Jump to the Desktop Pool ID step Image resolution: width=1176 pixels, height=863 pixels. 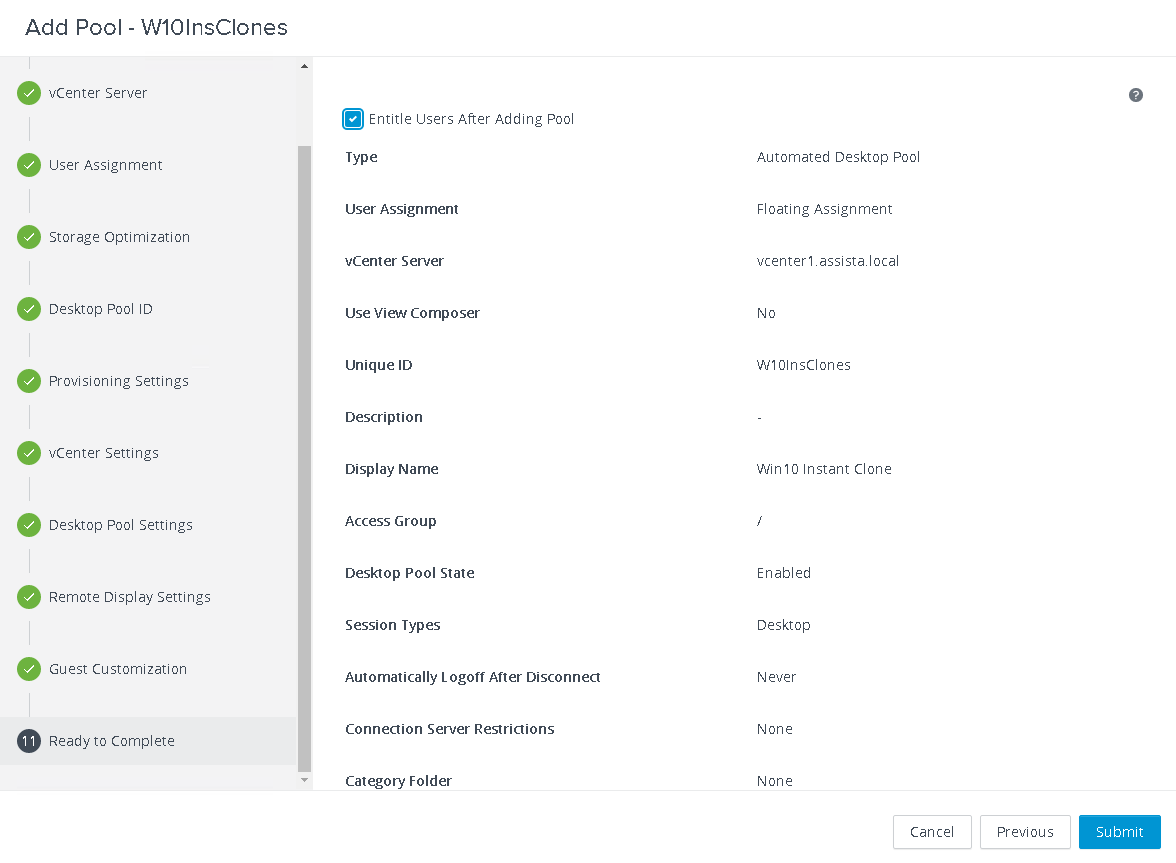[x=100, y=309]
